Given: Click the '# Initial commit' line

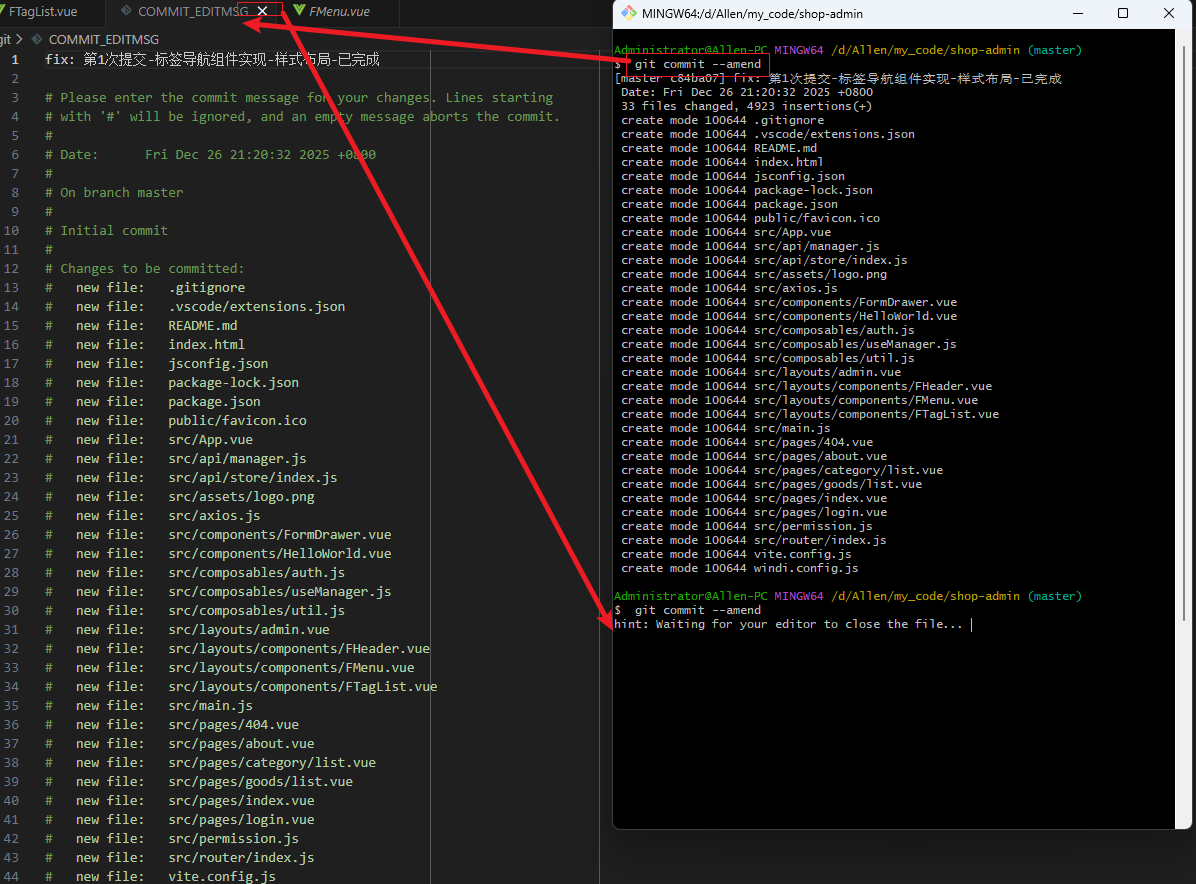Looking at the screenshot, I should (x=106, y=230).
